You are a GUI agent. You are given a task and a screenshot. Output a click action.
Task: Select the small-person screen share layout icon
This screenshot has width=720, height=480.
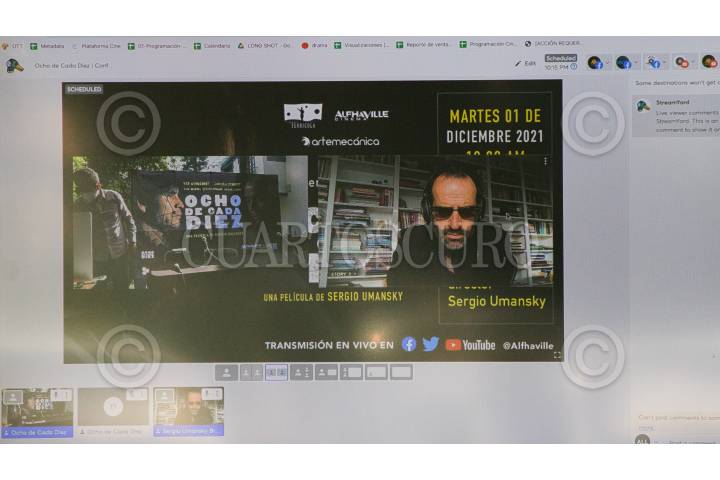(326, 372)
